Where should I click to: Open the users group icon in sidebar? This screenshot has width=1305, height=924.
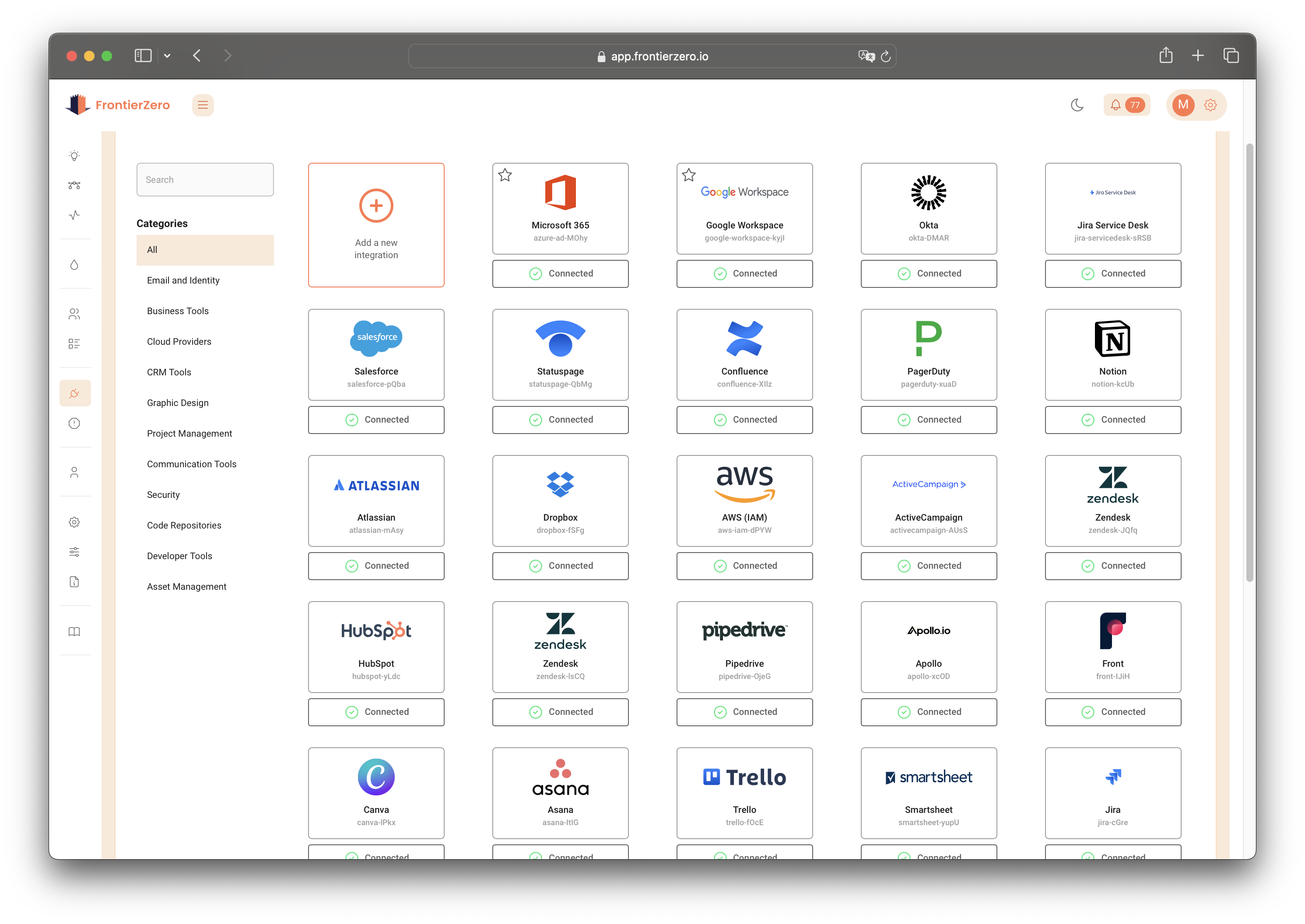pos(74,314)
